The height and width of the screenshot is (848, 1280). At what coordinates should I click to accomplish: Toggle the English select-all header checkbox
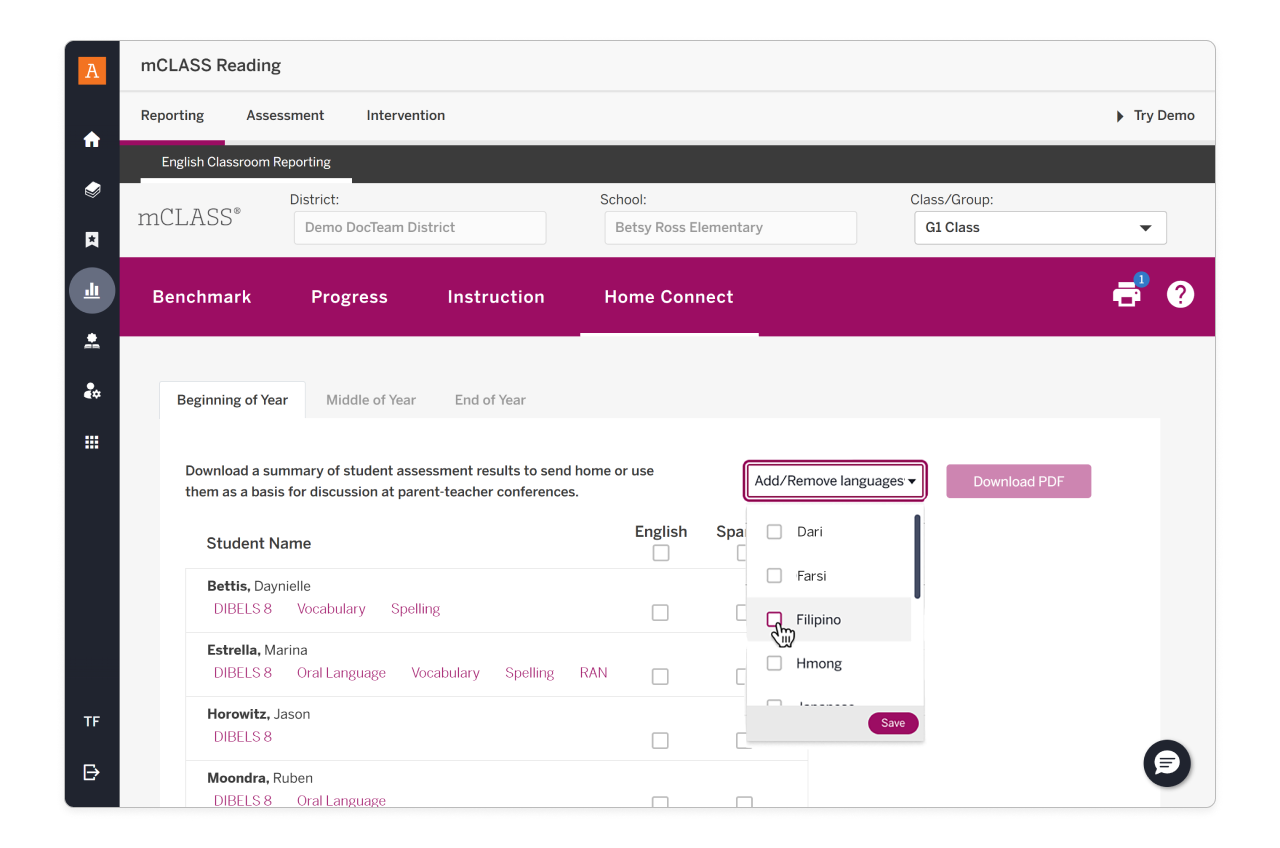pos(661,553)
